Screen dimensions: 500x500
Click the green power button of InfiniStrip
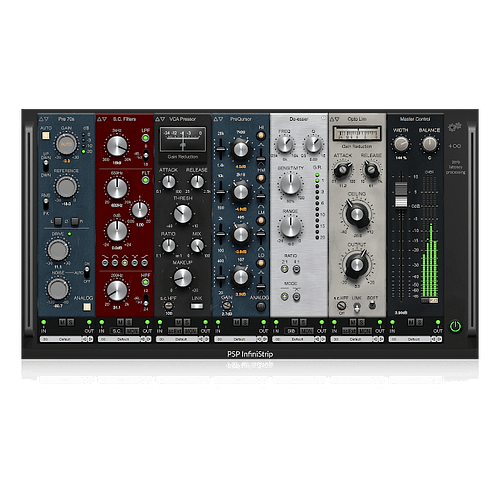[x=455, y=326]
